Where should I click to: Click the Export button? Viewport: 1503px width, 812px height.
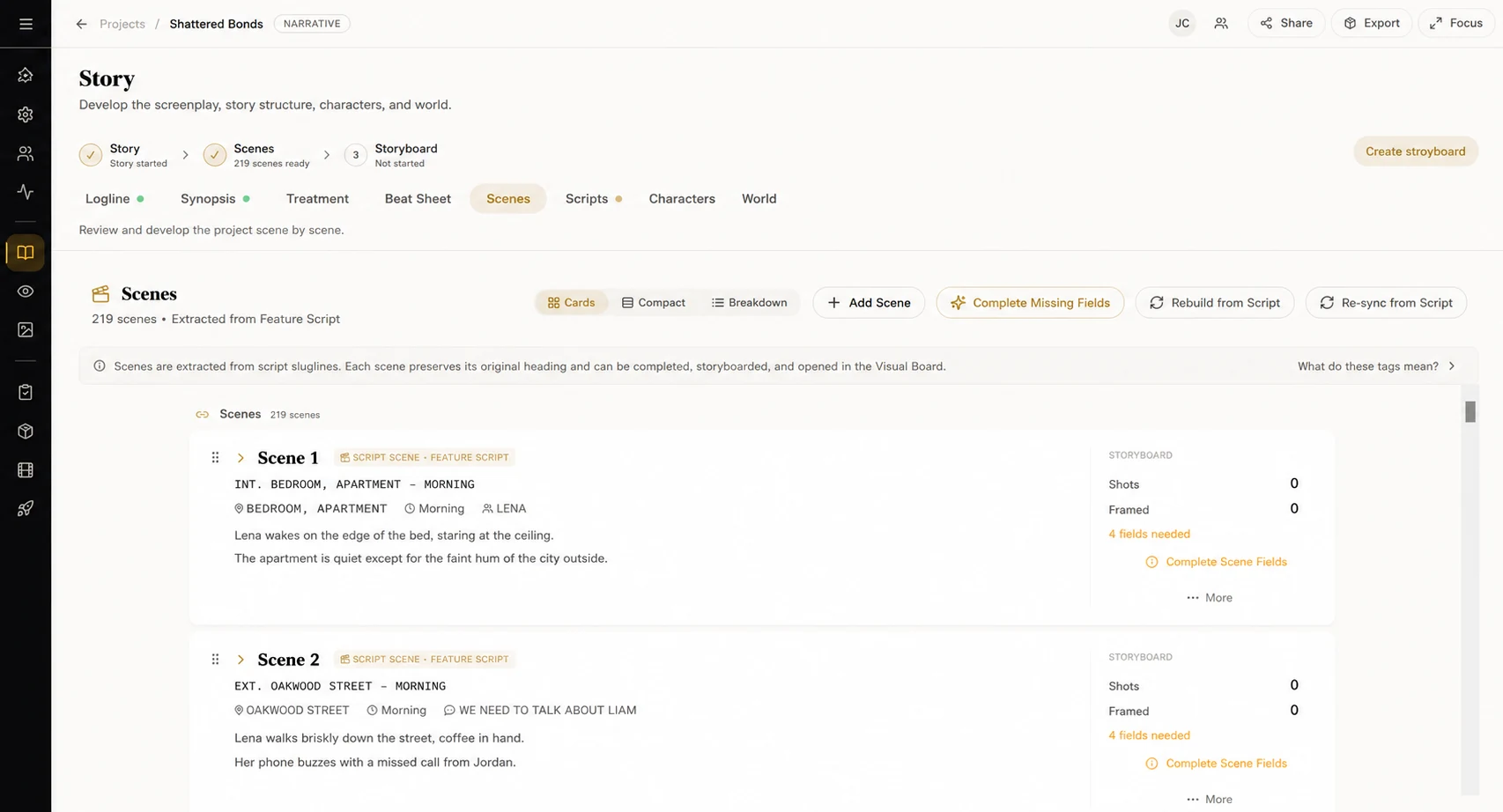[x=1372, y=24]
